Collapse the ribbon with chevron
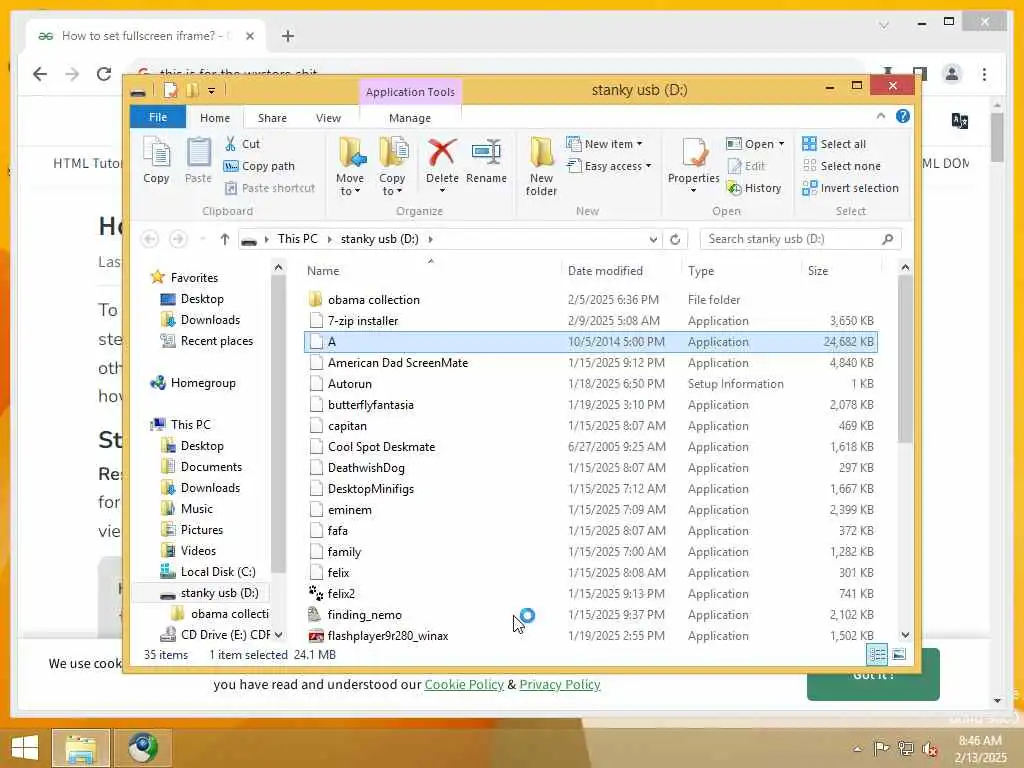 point(880,116)
